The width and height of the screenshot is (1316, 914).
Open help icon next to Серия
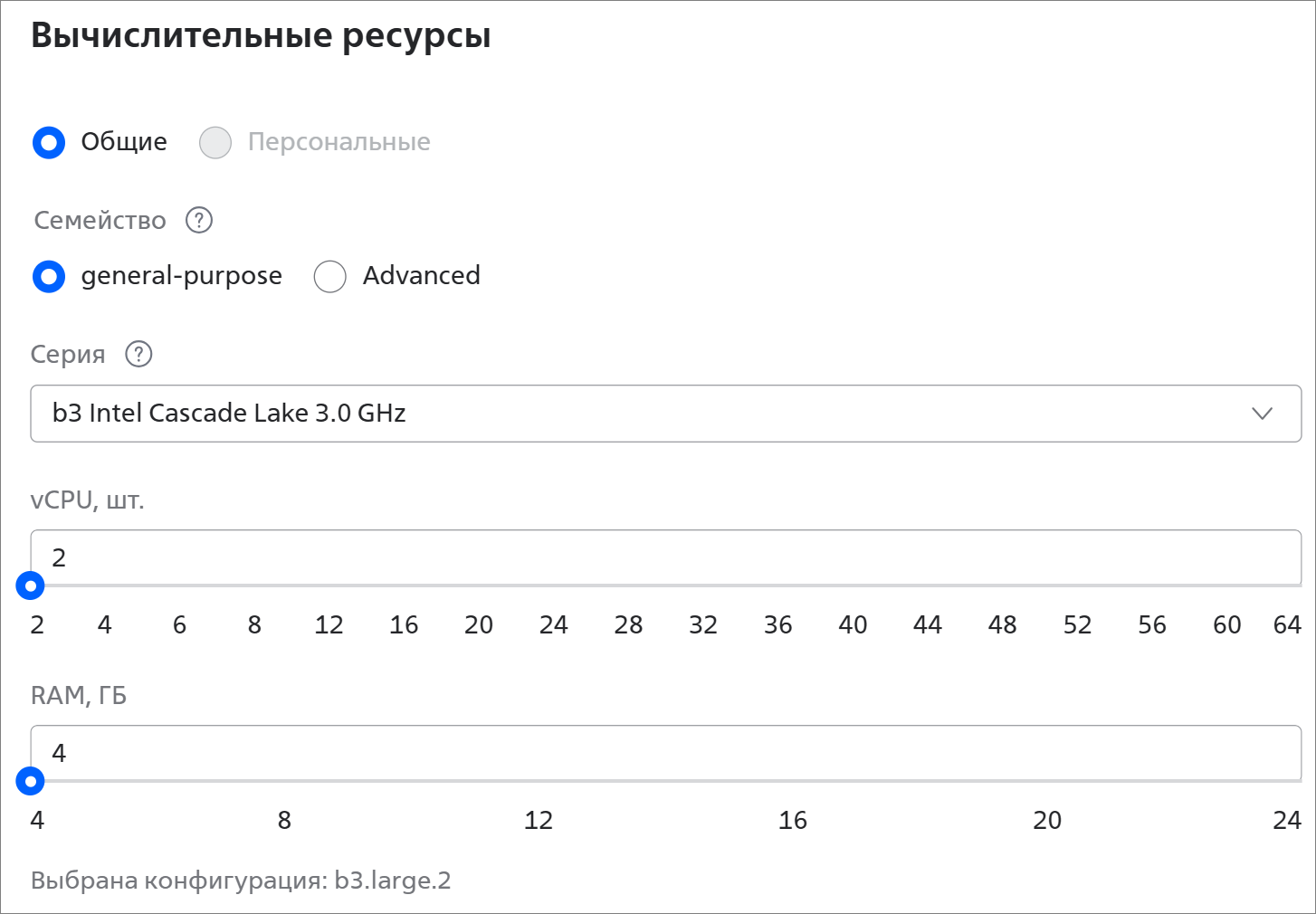tap(138, 354)
